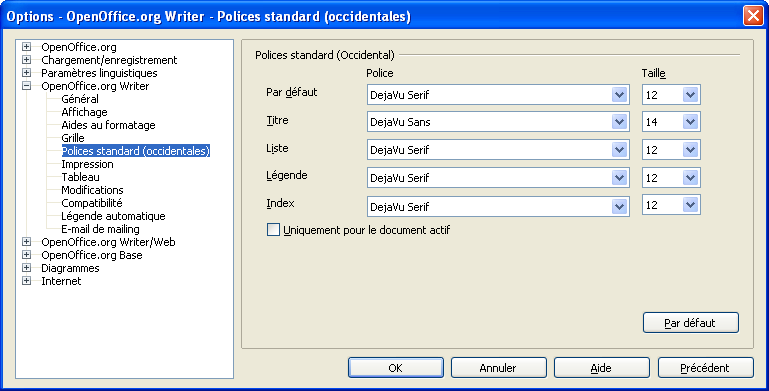Click the Par défaut reset button
The image size is (769, 391).
(x=691, y=323)
